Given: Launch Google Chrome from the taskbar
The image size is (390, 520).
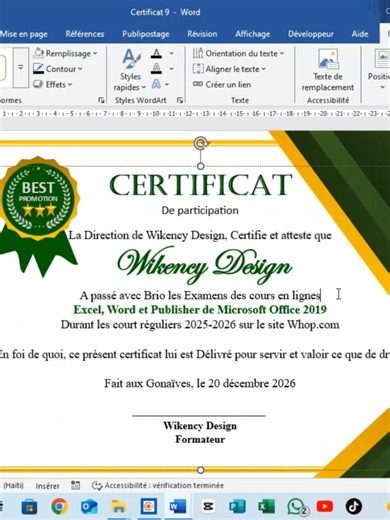Looking at the screenshot, I should 60,507.
